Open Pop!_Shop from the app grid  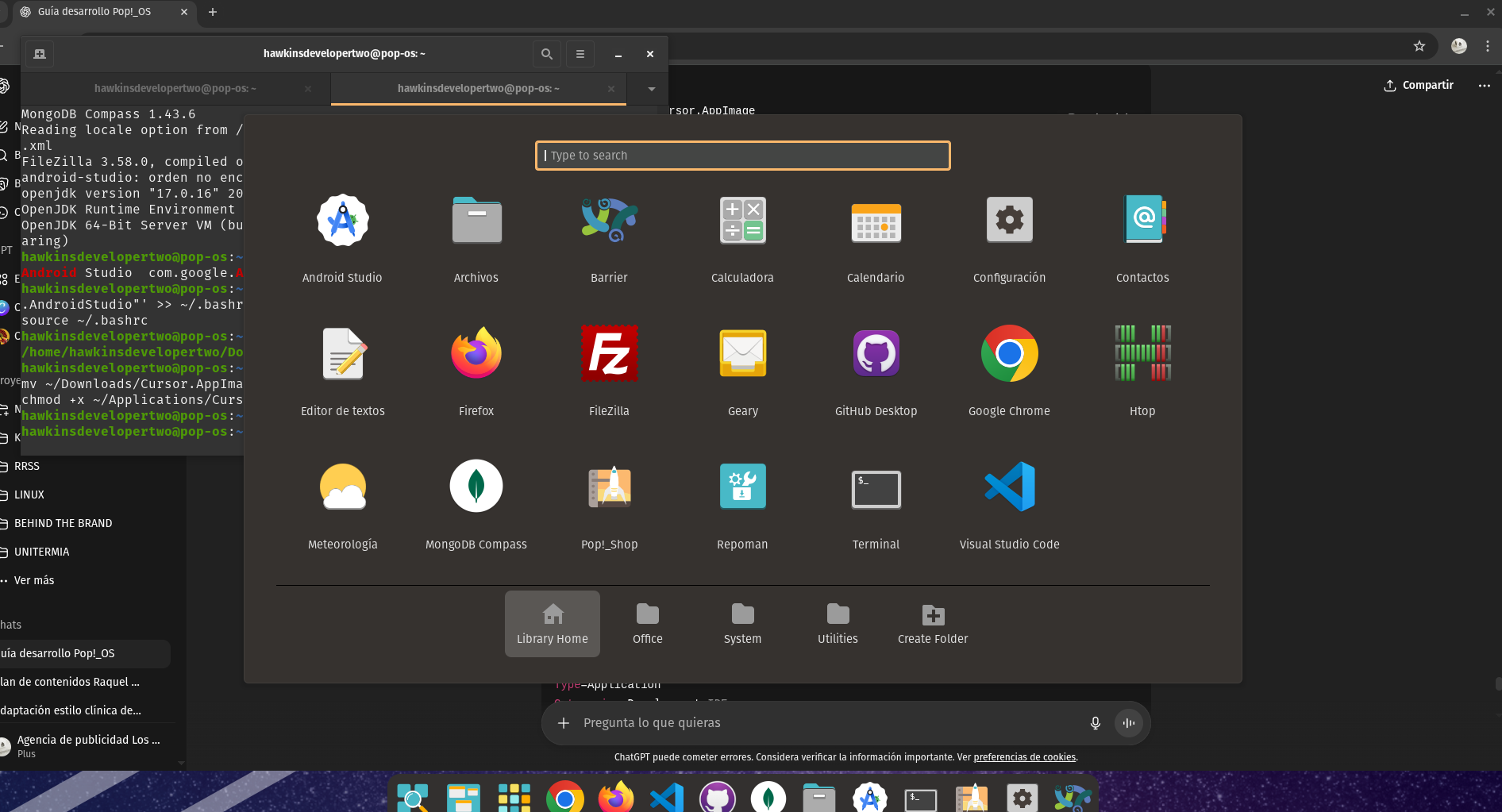[609, 487]
